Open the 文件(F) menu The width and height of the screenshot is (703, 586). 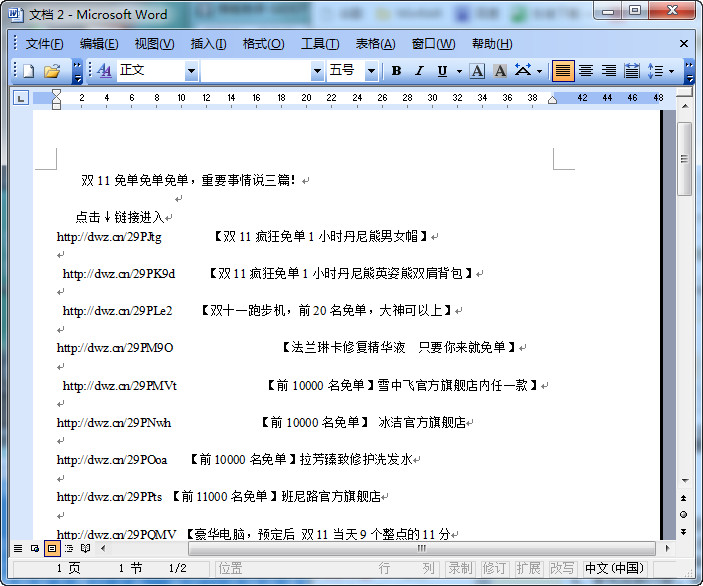[44, 44]
